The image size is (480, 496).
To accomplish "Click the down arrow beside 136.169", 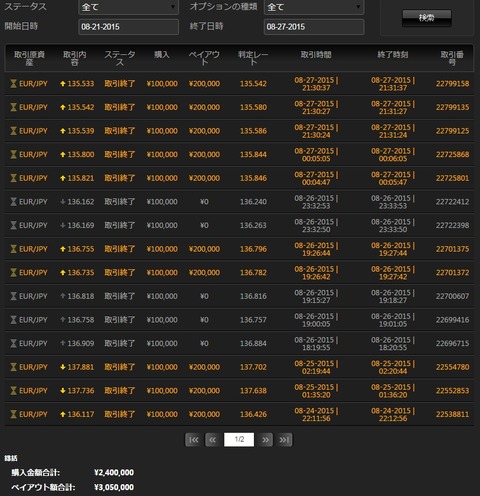I will pos(63,226).
